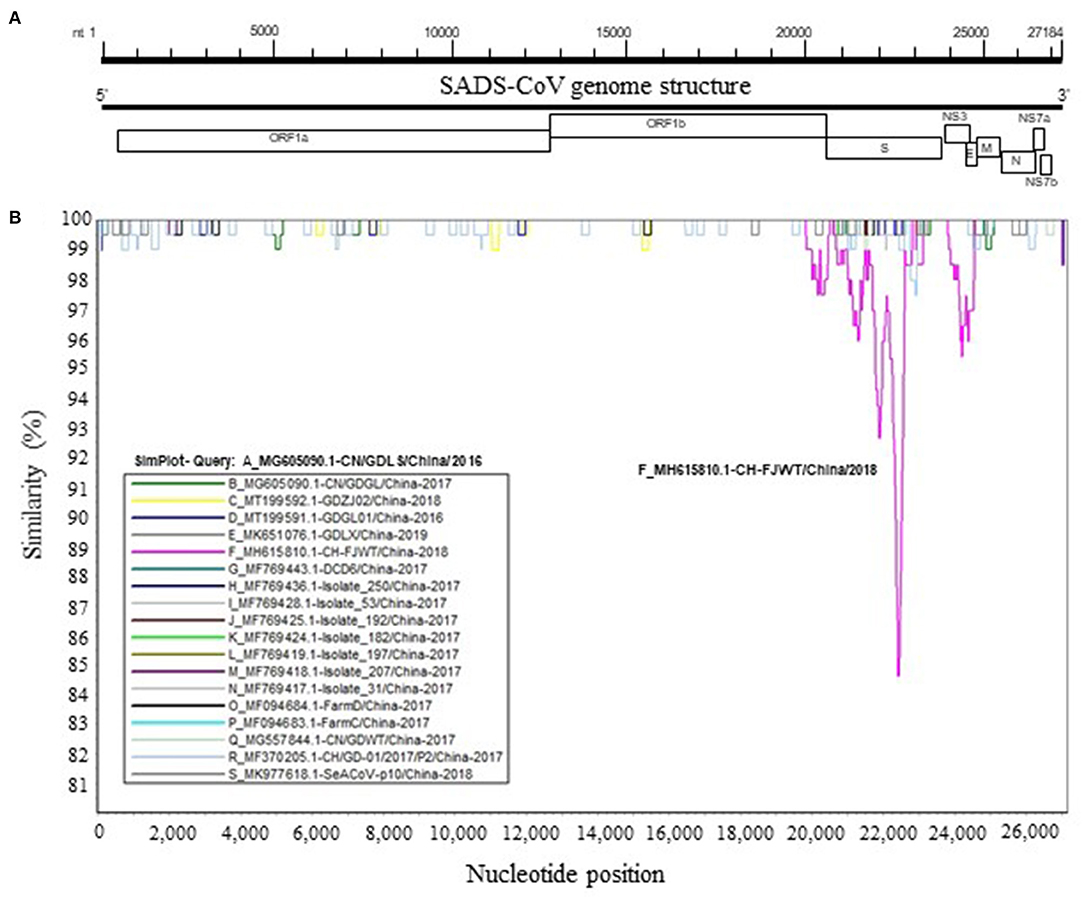
Task: Select the panel B label
Action: (15, 218)
